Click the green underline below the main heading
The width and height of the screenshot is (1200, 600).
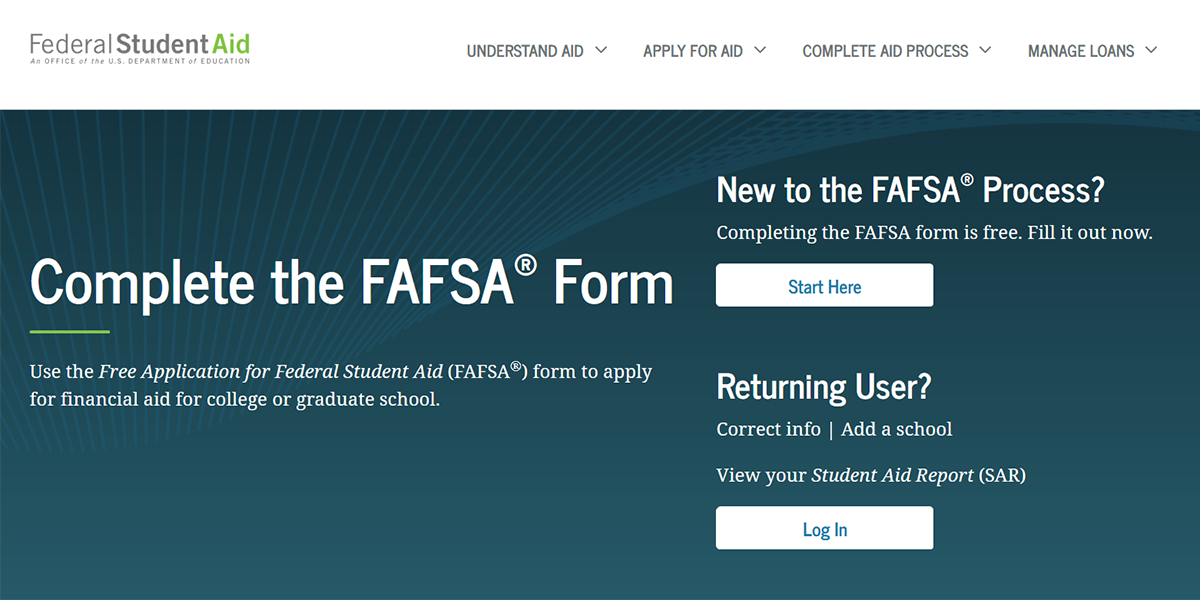[70, 331]
